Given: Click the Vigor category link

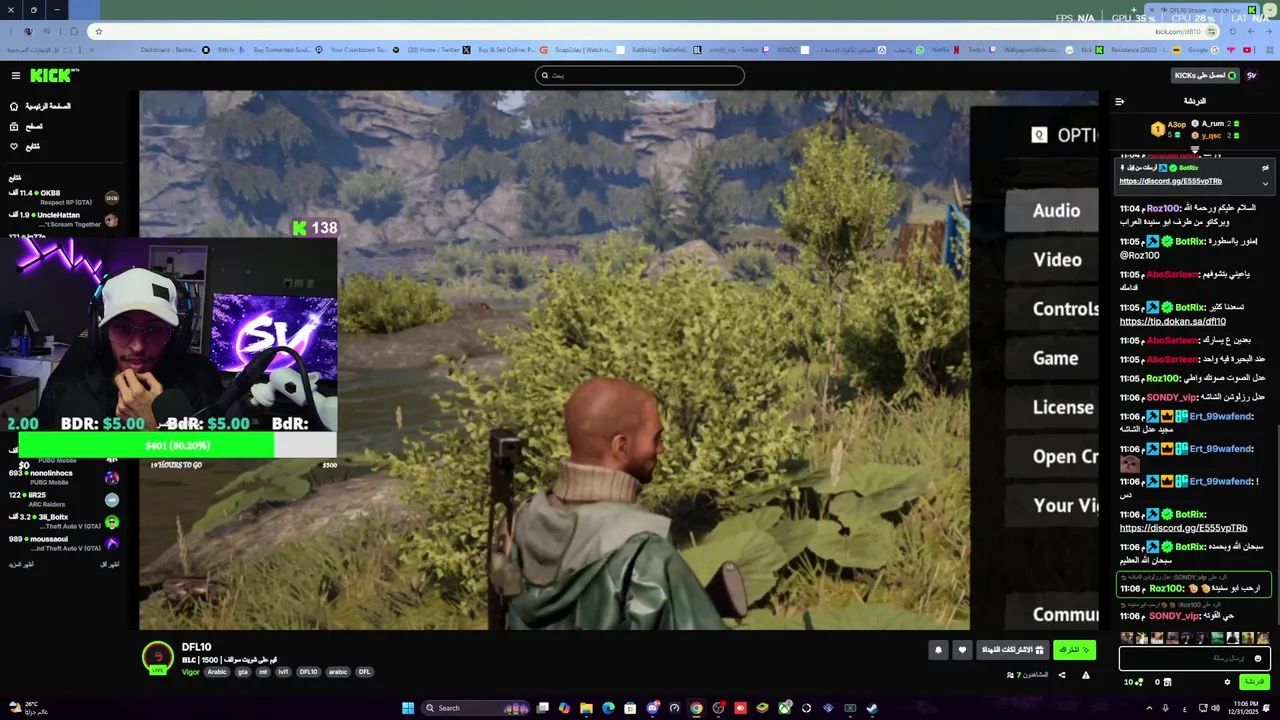Looking at the screenshot, I should [x=190, y=672].
